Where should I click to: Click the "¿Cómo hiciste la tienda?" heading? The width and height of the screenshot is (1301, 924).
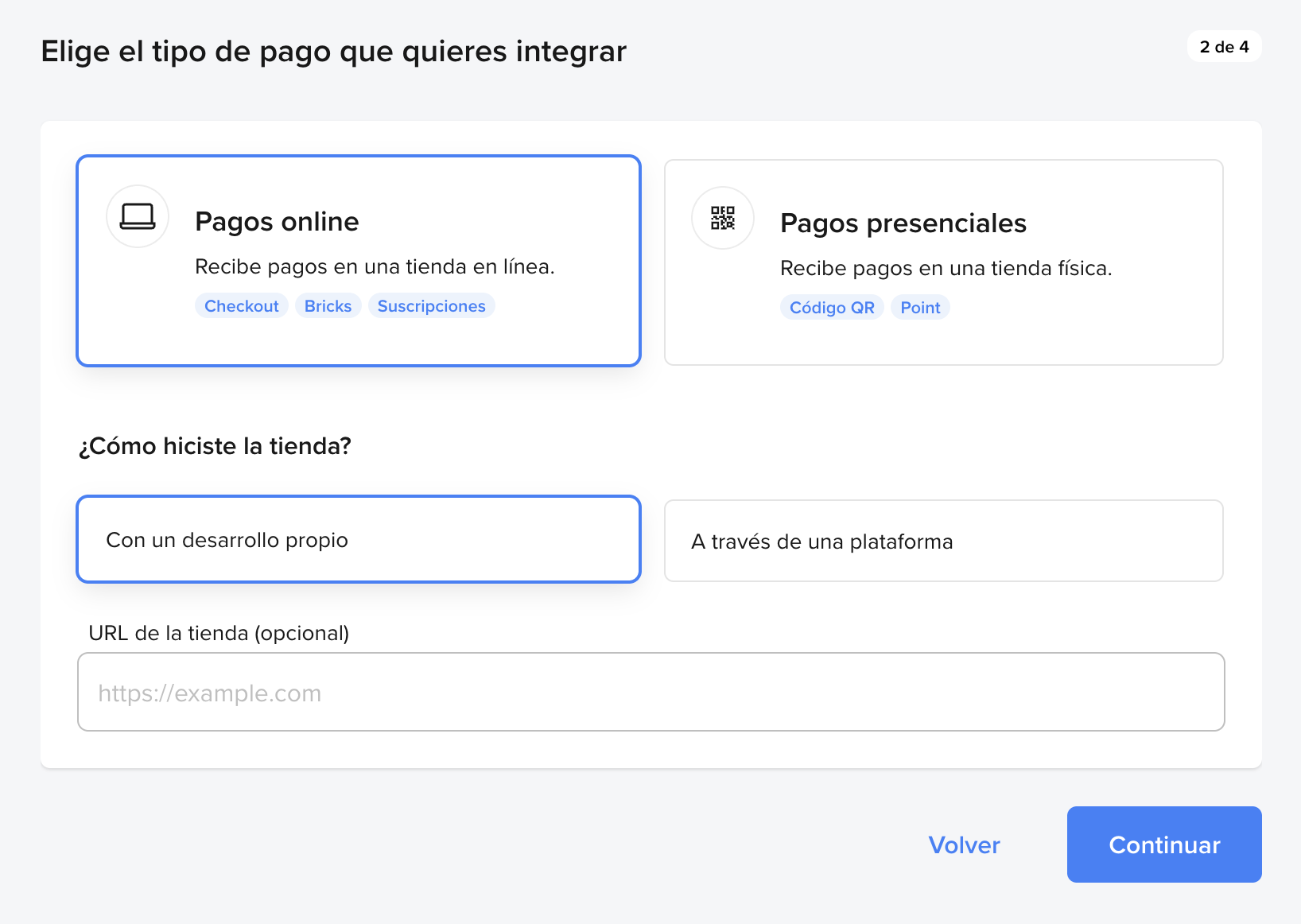[x=216, y=446]
